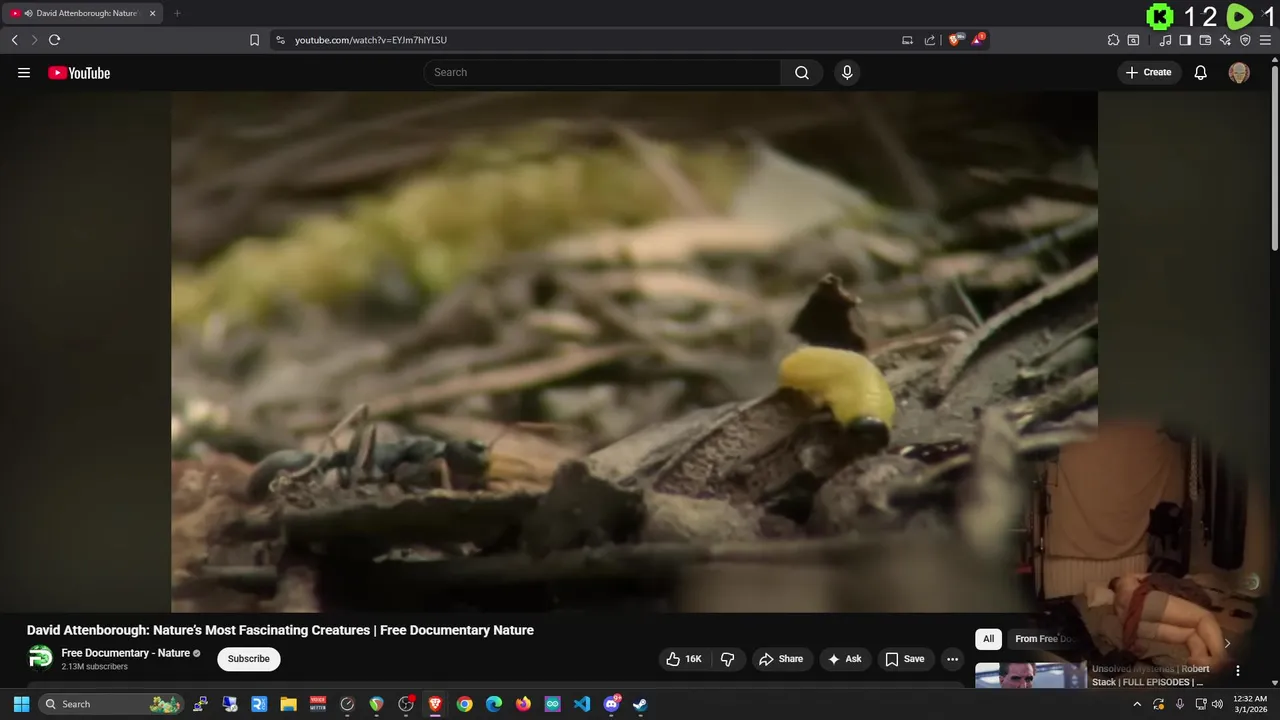The image size is (1280, 720).
Task: Open Brave Shields lion icon
Action: [x=957, y=40]
